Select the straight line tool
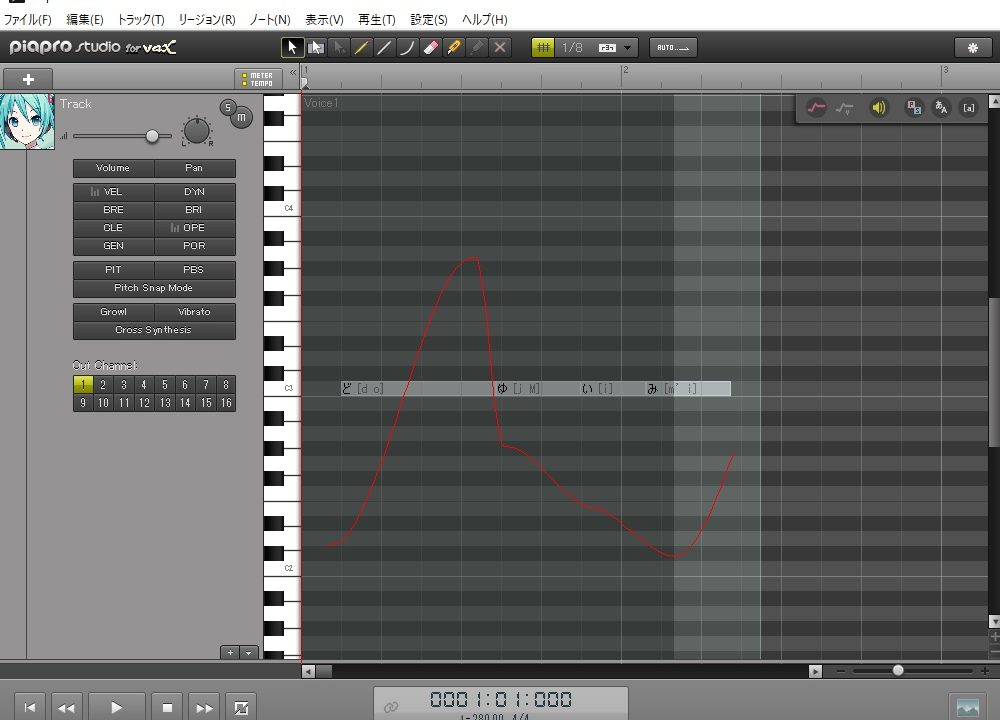This screenshot has width=1000, height=720. [x=385, y=47]
